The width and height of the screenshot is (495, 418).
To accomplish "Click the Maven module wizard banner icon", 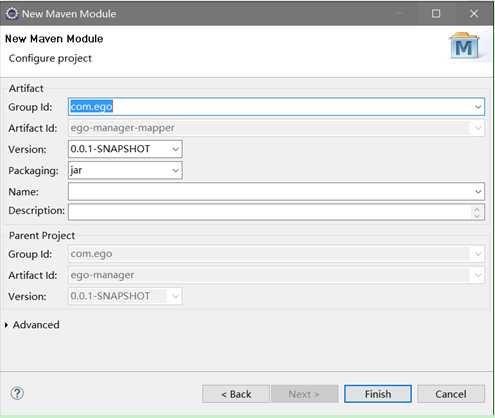I will point(465,47).
